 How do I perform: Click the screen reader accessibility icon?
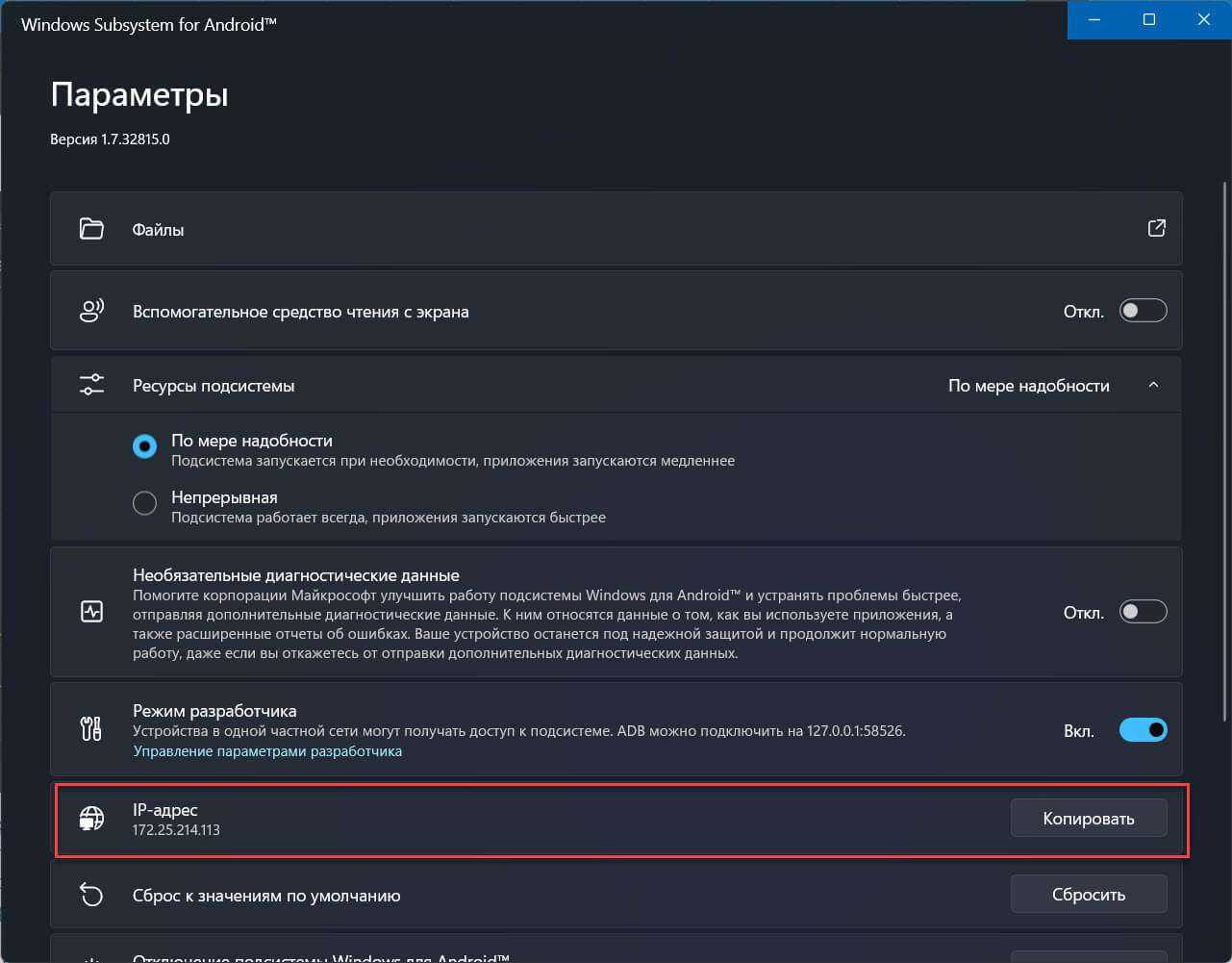[91, 311]
